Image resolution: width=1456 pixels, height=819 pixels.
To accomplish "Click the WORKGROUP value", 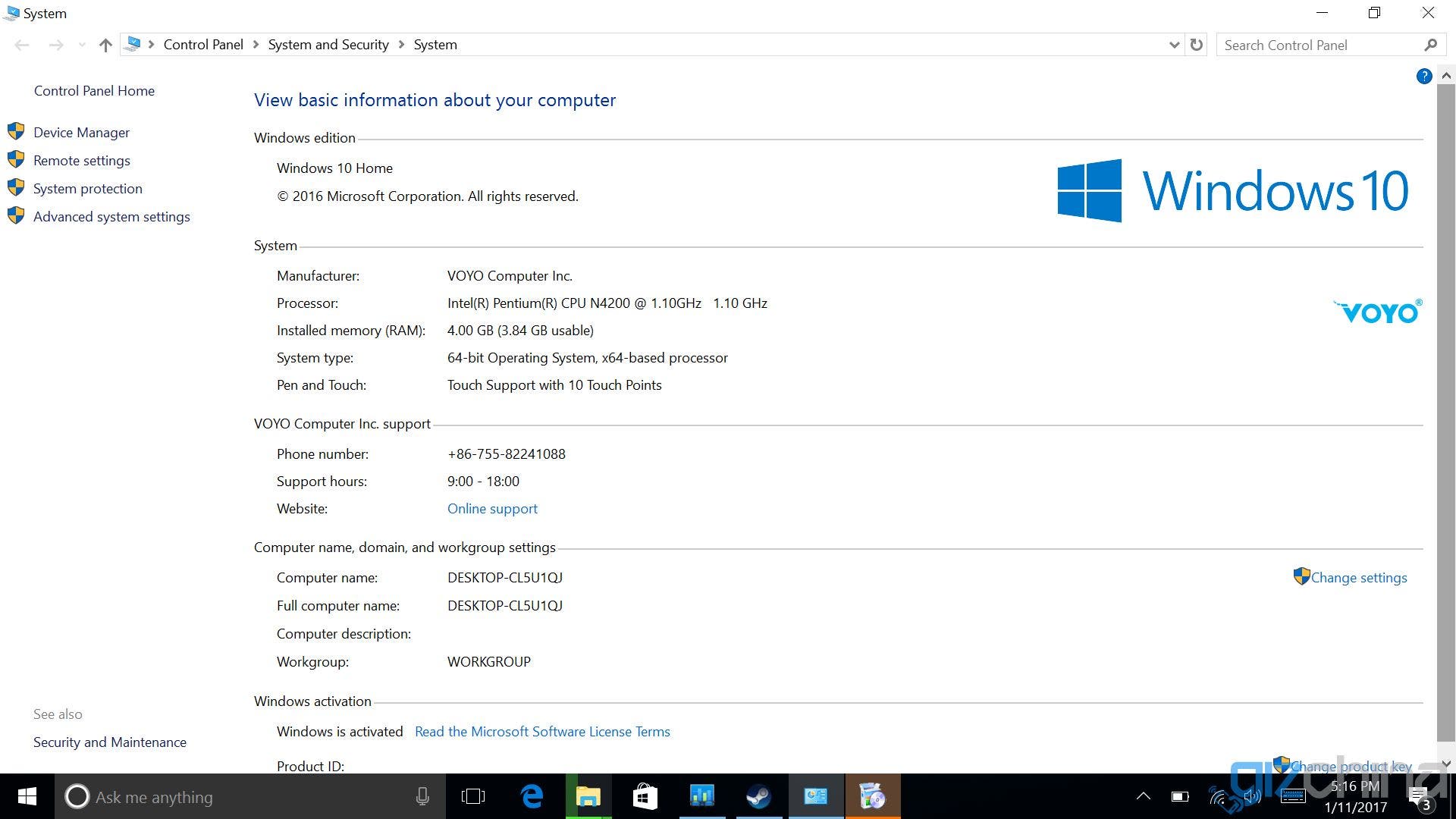I will (x=489, y=662).
